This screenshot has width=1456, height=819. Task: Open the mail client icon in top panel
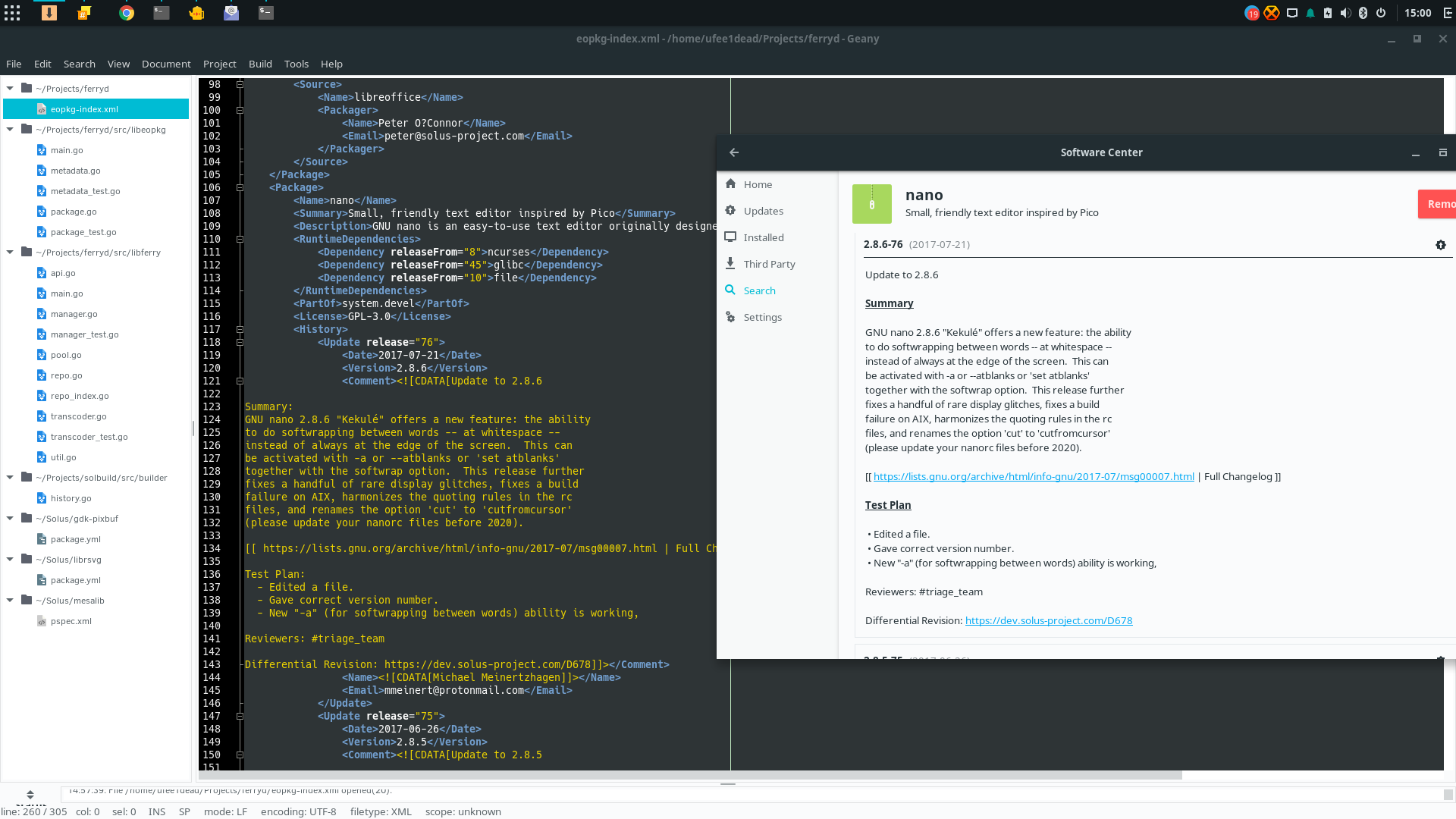point(231,13)
